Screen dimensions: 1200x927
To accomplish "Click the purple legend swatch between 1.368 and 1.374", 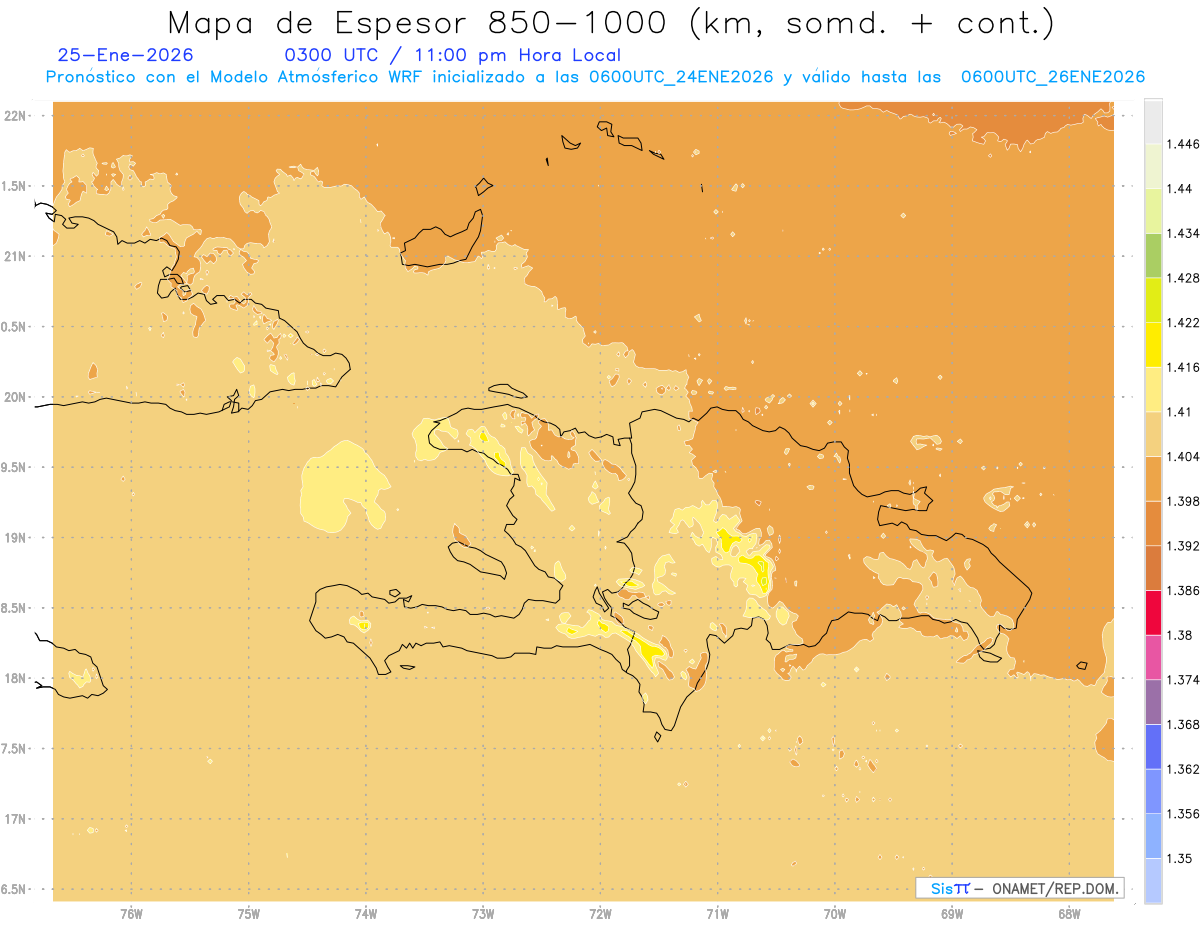I will pos(1153,701).
